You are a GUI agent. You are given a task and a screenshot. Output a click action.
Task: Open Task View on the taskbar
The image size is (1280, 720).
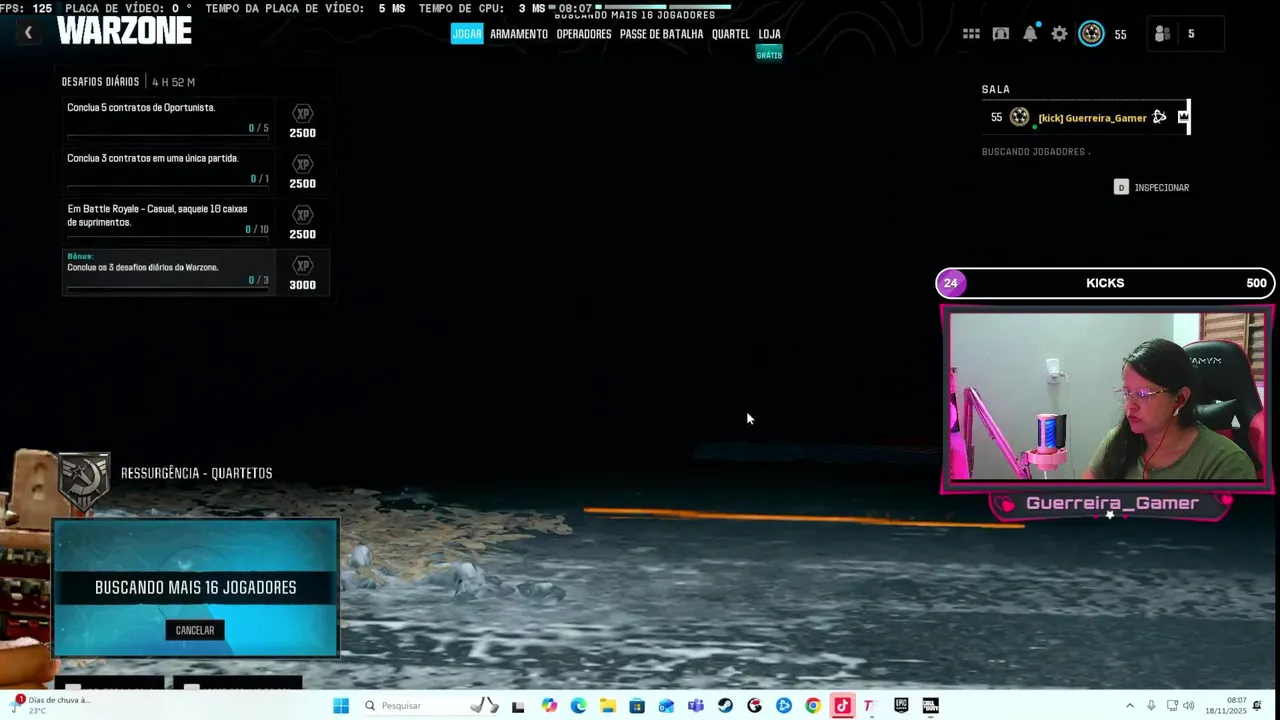click(518, 706)
